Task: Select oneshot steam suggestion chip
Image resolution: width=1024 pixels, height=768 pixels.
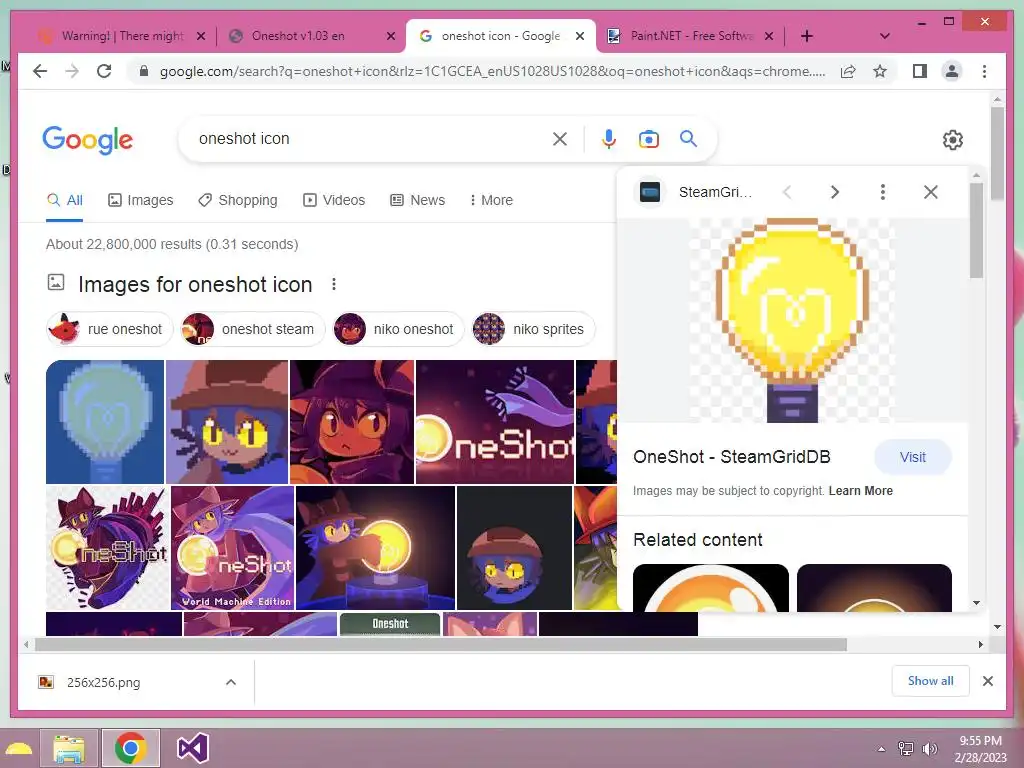Action: point(251,329)
